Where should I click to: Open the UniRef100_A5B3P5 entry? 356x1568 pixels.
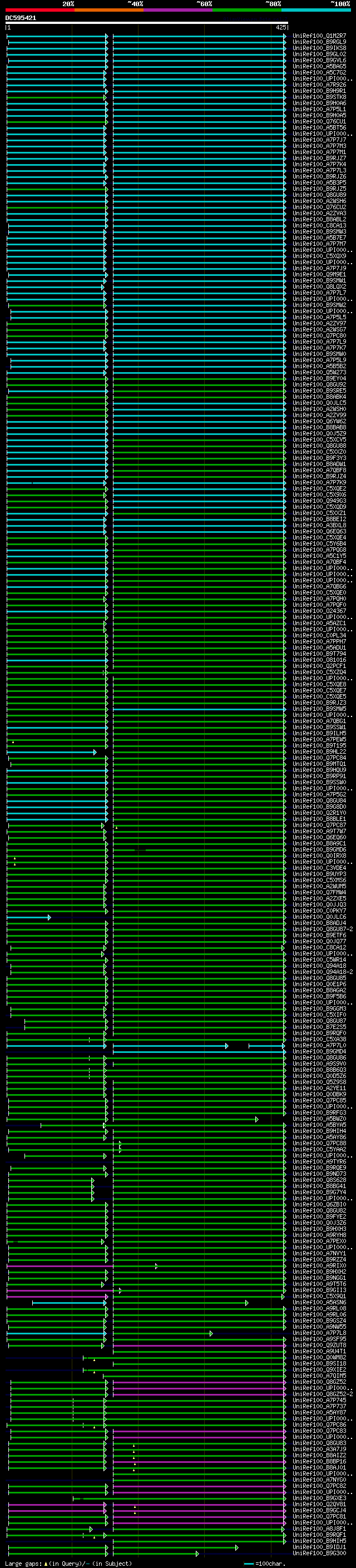click(319, 182)
